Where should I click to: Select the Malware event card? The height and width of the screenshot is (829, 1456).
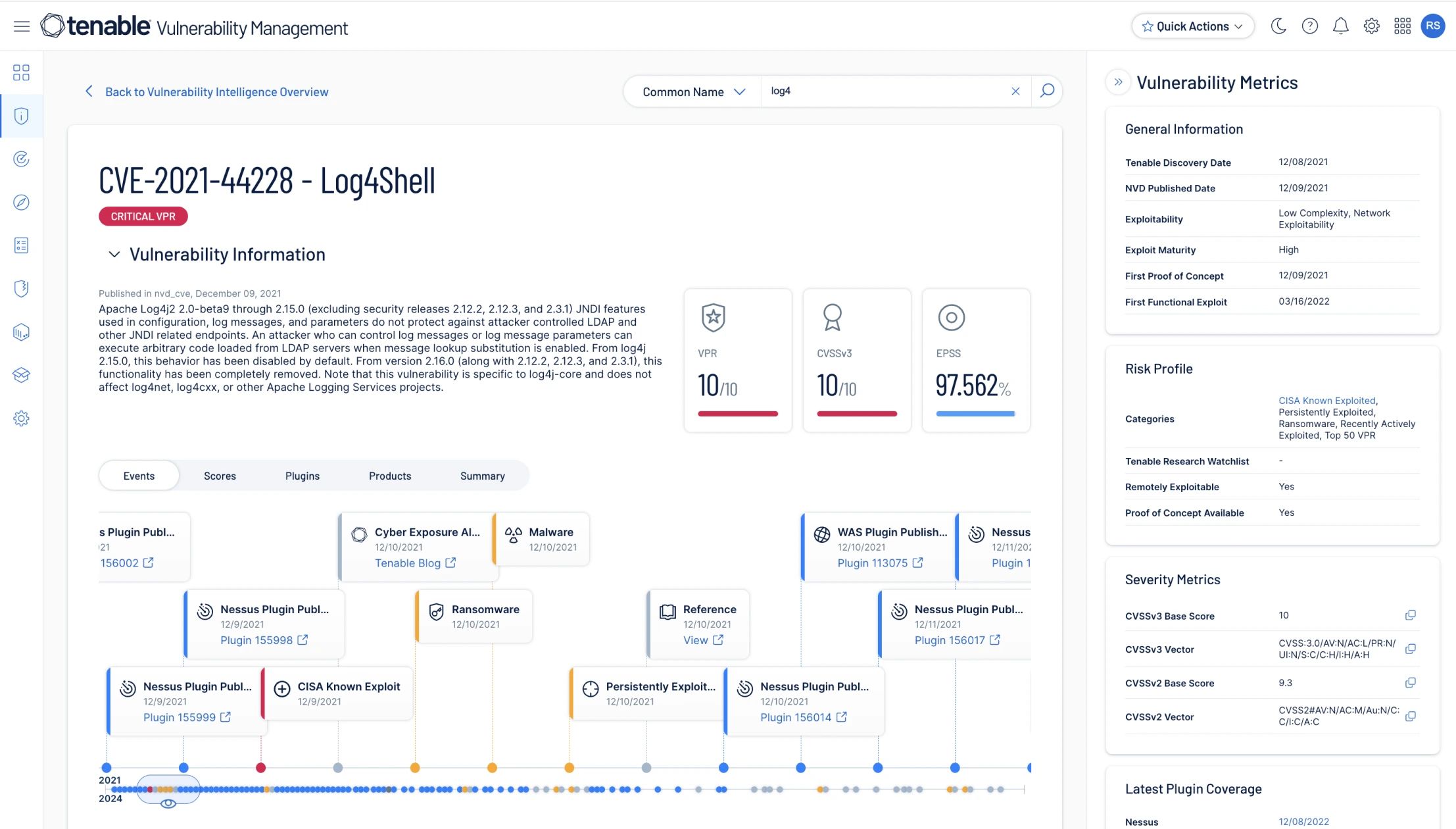(541, 539)
